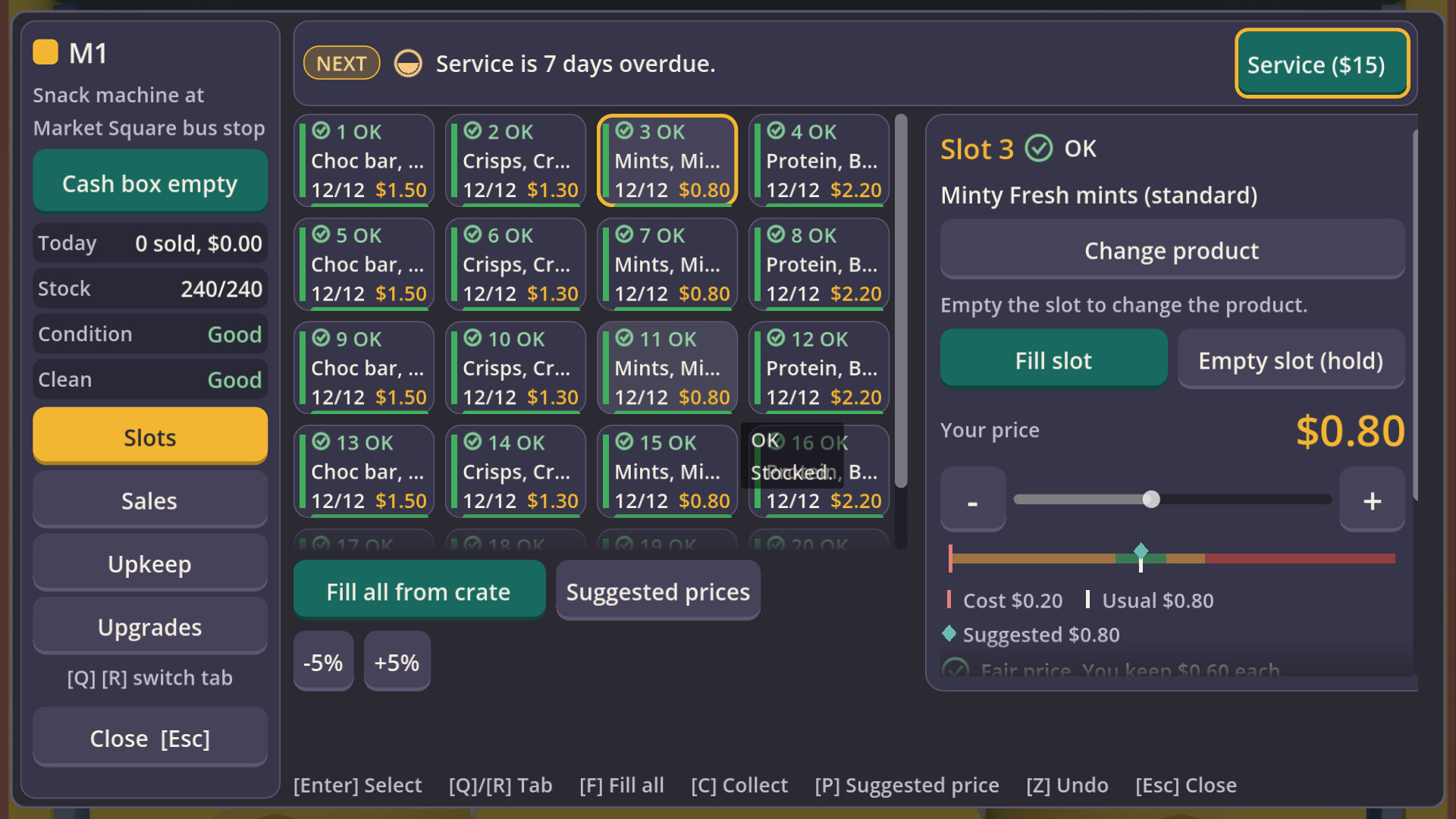Click the yellow M1 machine color icon

[45, 52]
